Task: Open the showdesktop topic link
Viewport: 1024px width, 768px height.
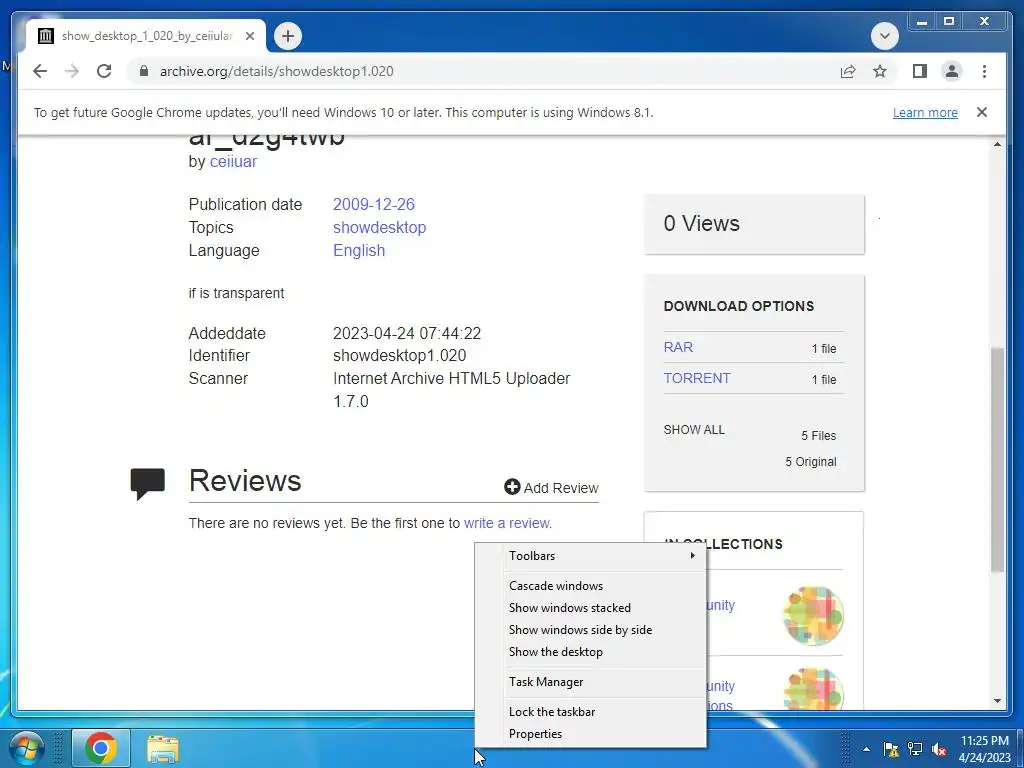Action: tap(379, 227)
